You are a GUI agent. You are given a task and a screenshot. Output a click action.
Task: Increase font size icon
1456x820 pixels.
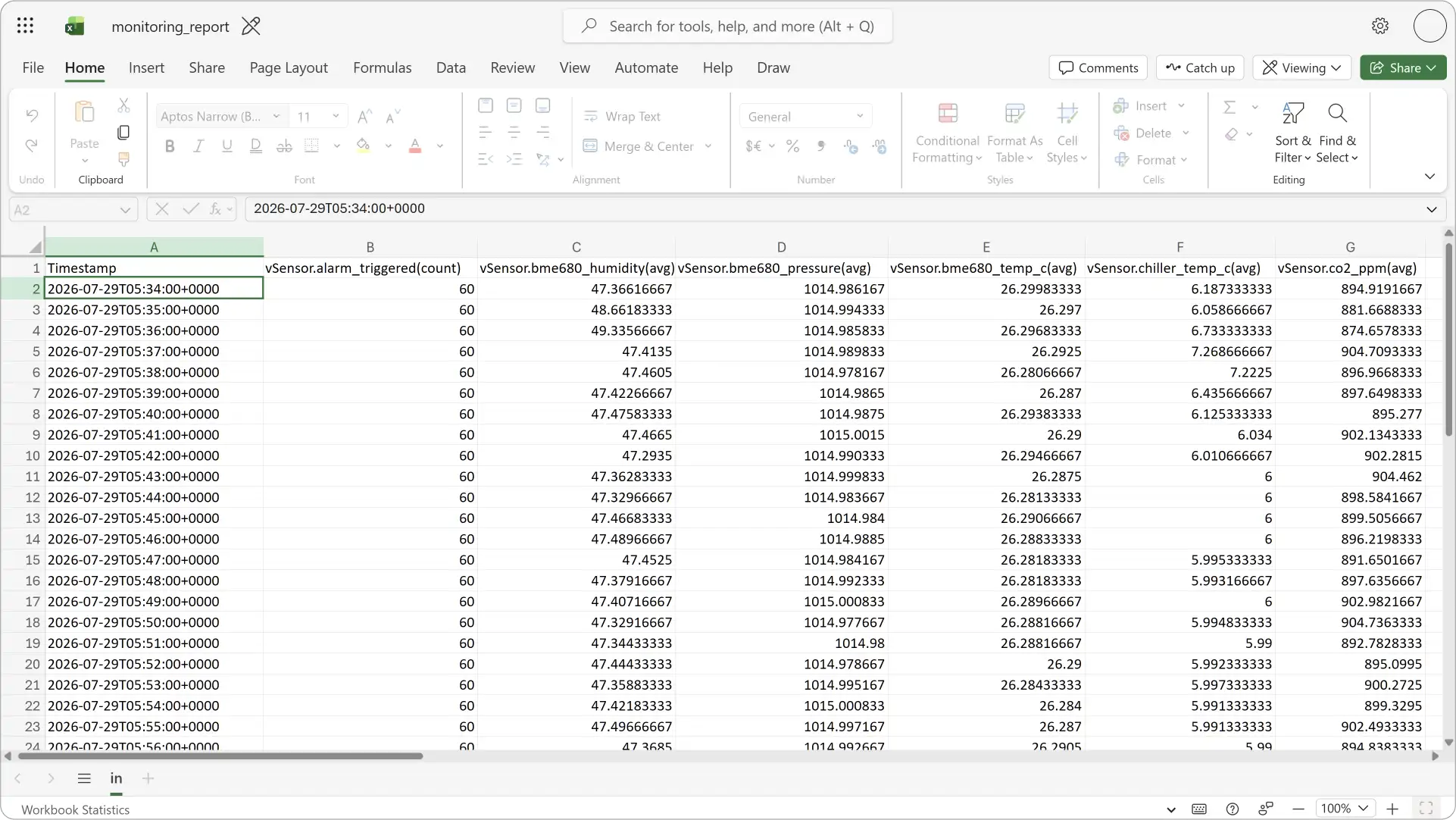coord(364,117)
